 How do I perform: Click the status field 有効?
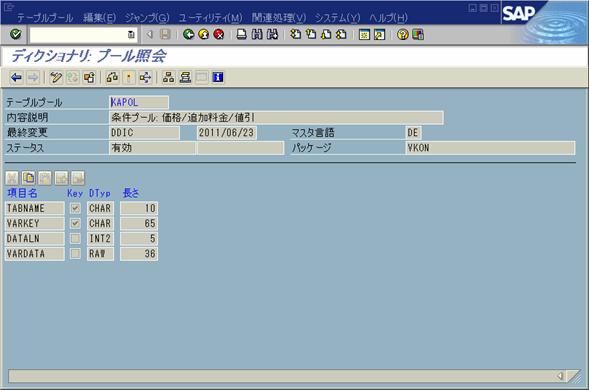point(152,148)
